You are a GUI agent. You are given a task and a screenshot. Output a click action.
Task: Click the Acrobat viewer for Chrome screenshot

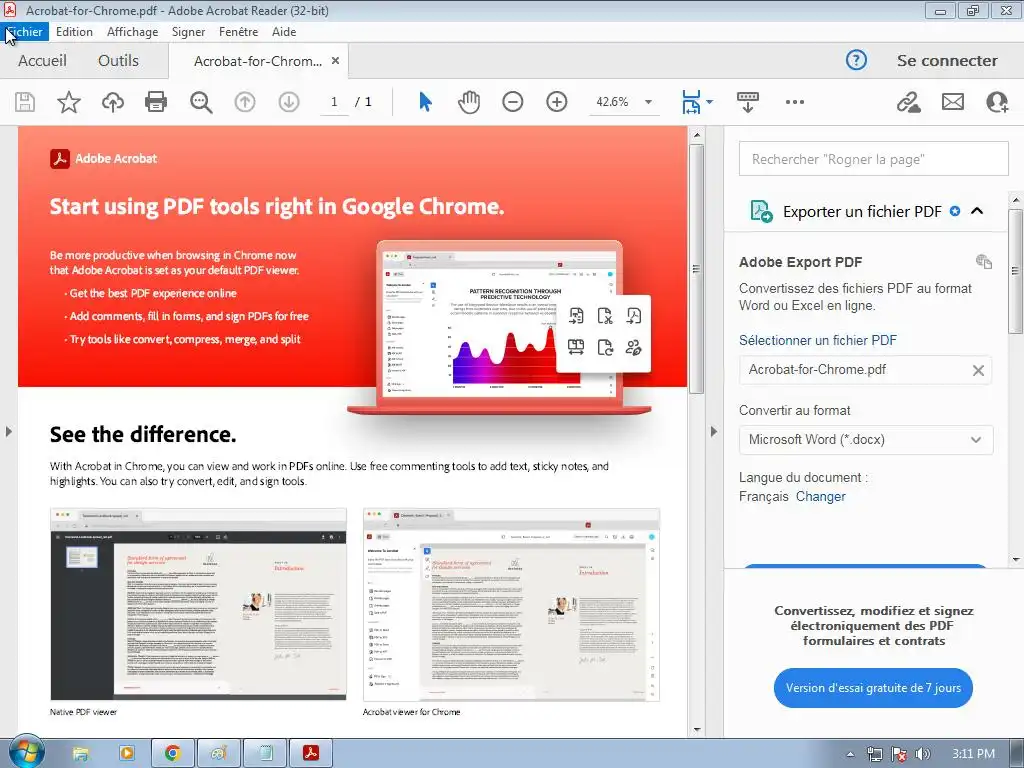511,604
